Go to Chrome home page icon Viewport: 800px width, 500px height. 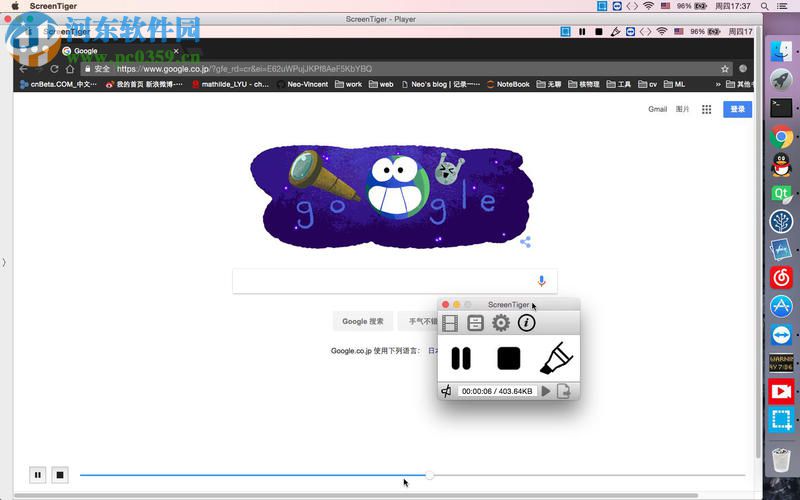pyautogui.click(x=70, y=69)
